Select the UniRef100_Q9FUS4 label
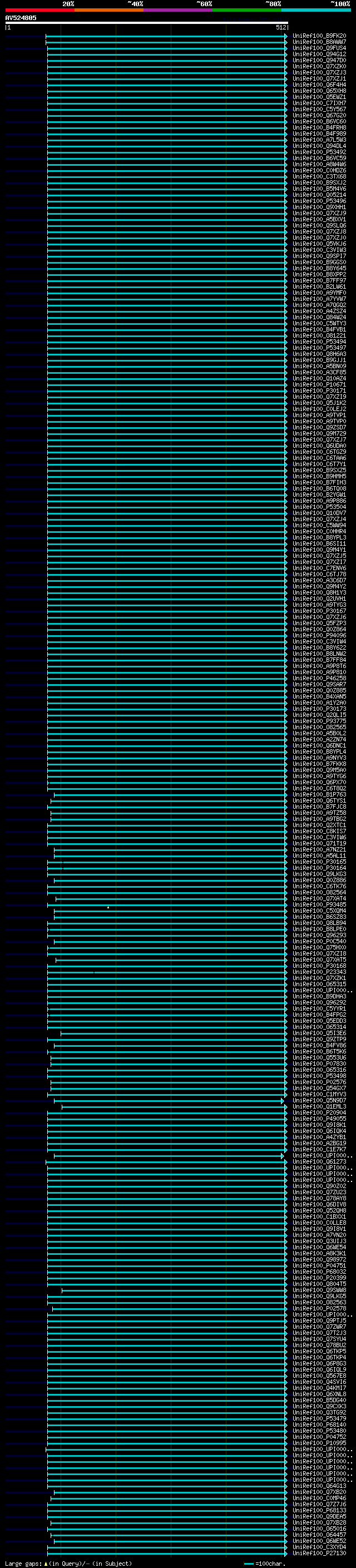 319,48
